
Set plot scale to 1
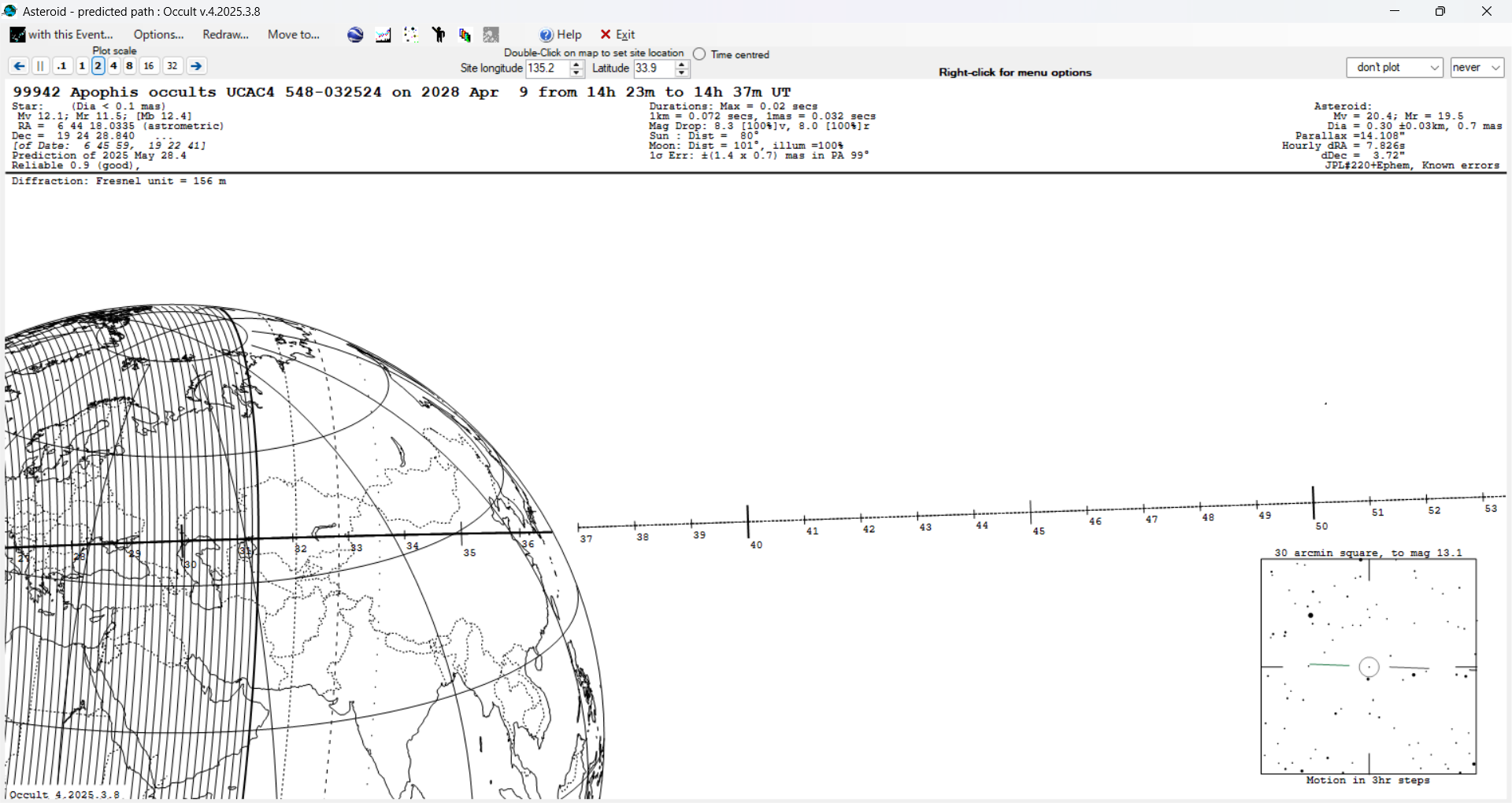(82, 66)
